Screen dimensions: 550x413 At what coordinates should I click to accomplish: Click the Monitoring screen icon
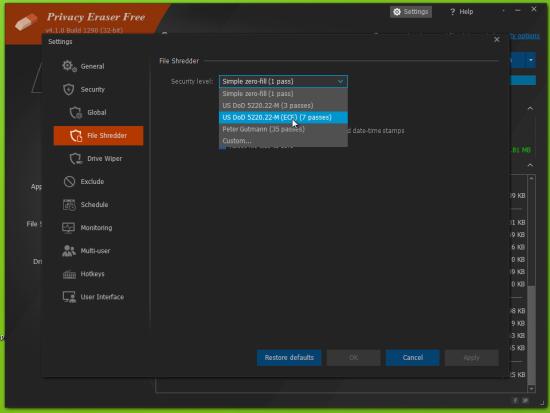coord(68,228)
